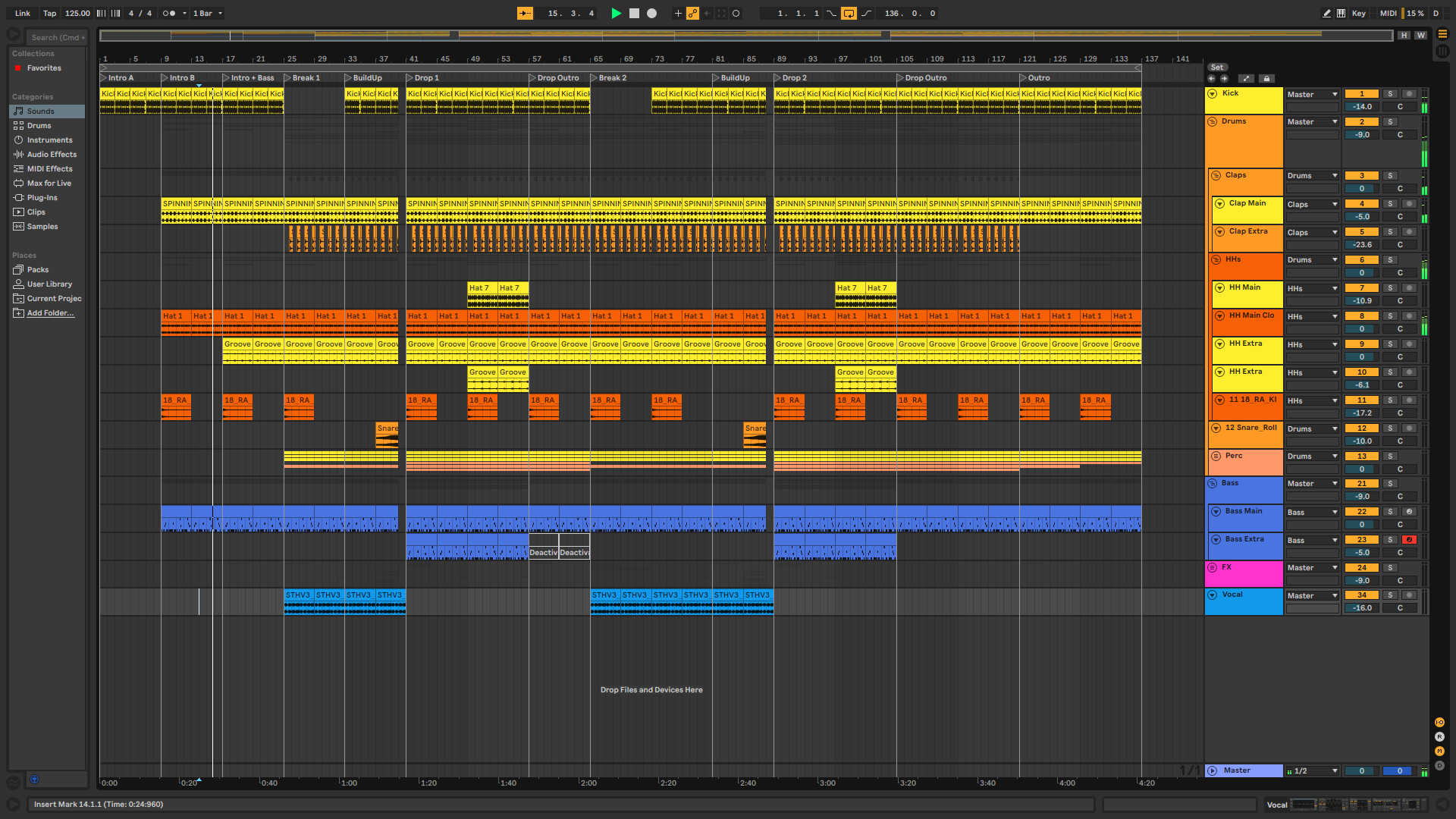Solo the Bass Main track
This screenshot has width=1456, height=819.
pyautogui.click(x=1390, y=511)
